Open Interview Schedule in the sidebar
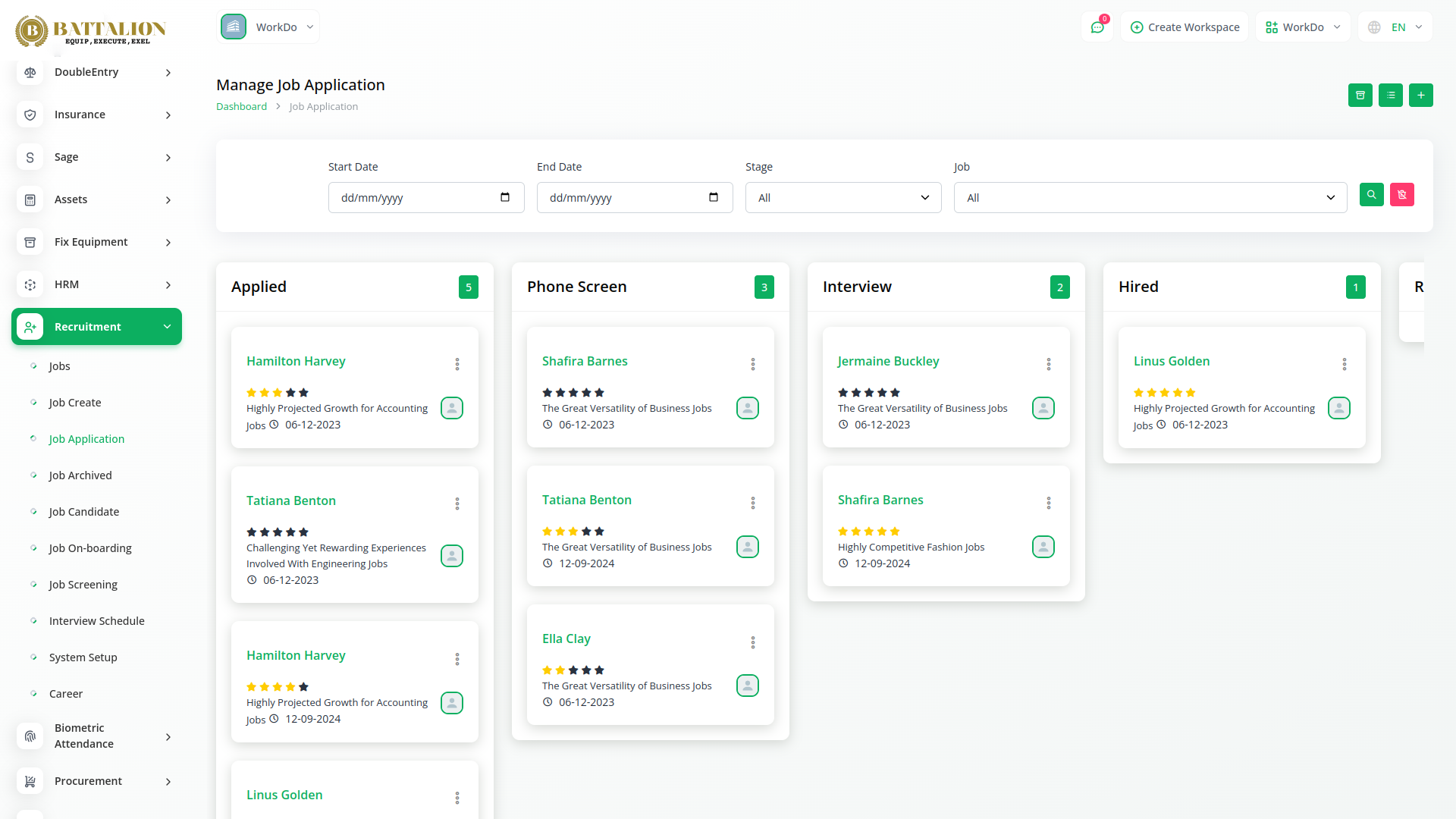The image size is (1456, 819). coord(96,621)
